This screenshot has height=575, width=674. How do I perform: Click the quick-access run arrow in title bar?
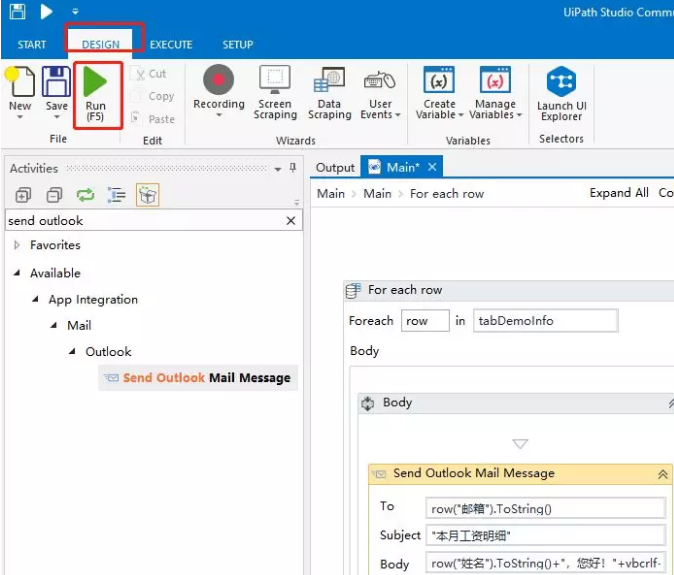point(46,11)
